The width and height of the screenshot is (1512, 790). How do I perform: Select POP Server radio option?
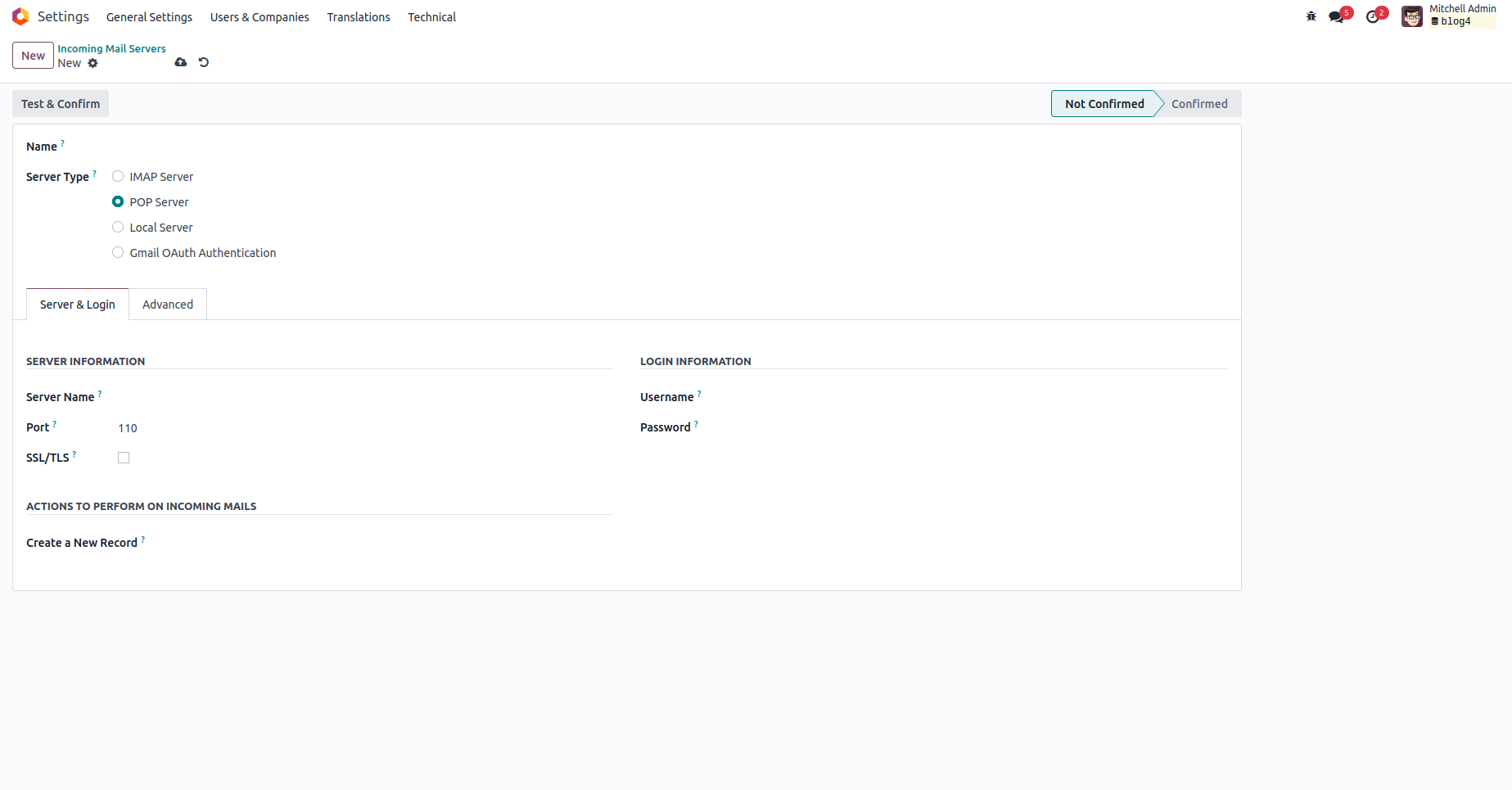118,201
